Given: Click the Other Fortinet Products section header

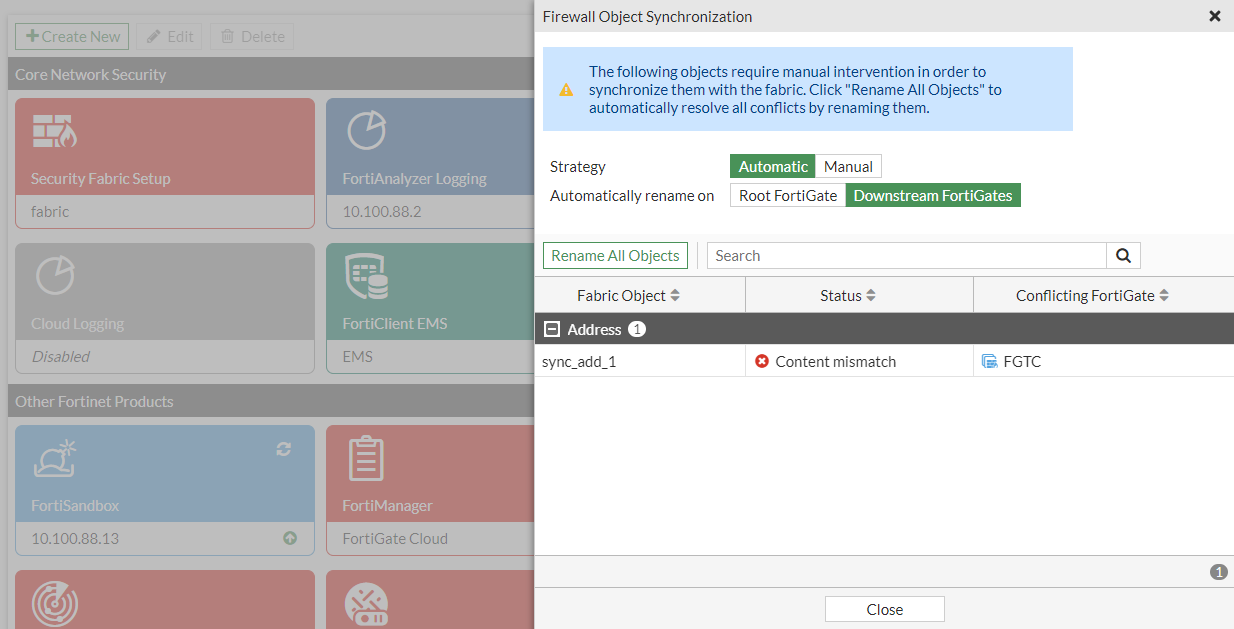Looking at the screenshot, I should coord(271,401).
